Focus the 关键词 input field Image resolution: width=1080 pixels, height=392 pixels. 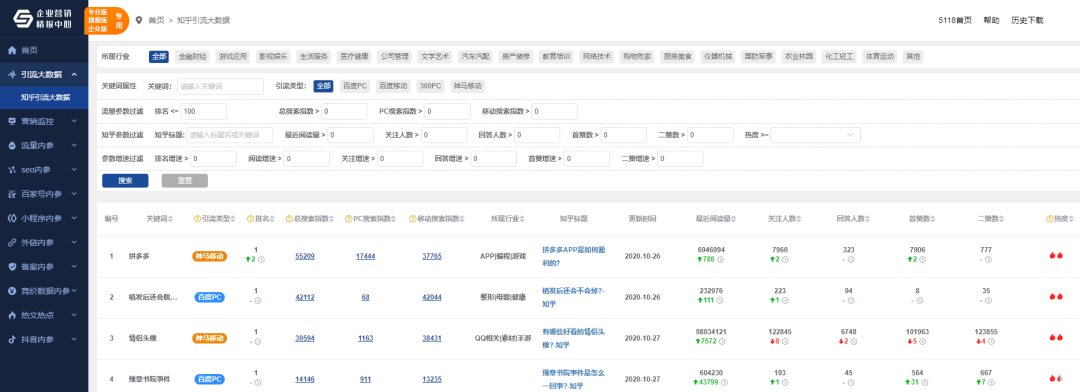click(x=220, y=86)
